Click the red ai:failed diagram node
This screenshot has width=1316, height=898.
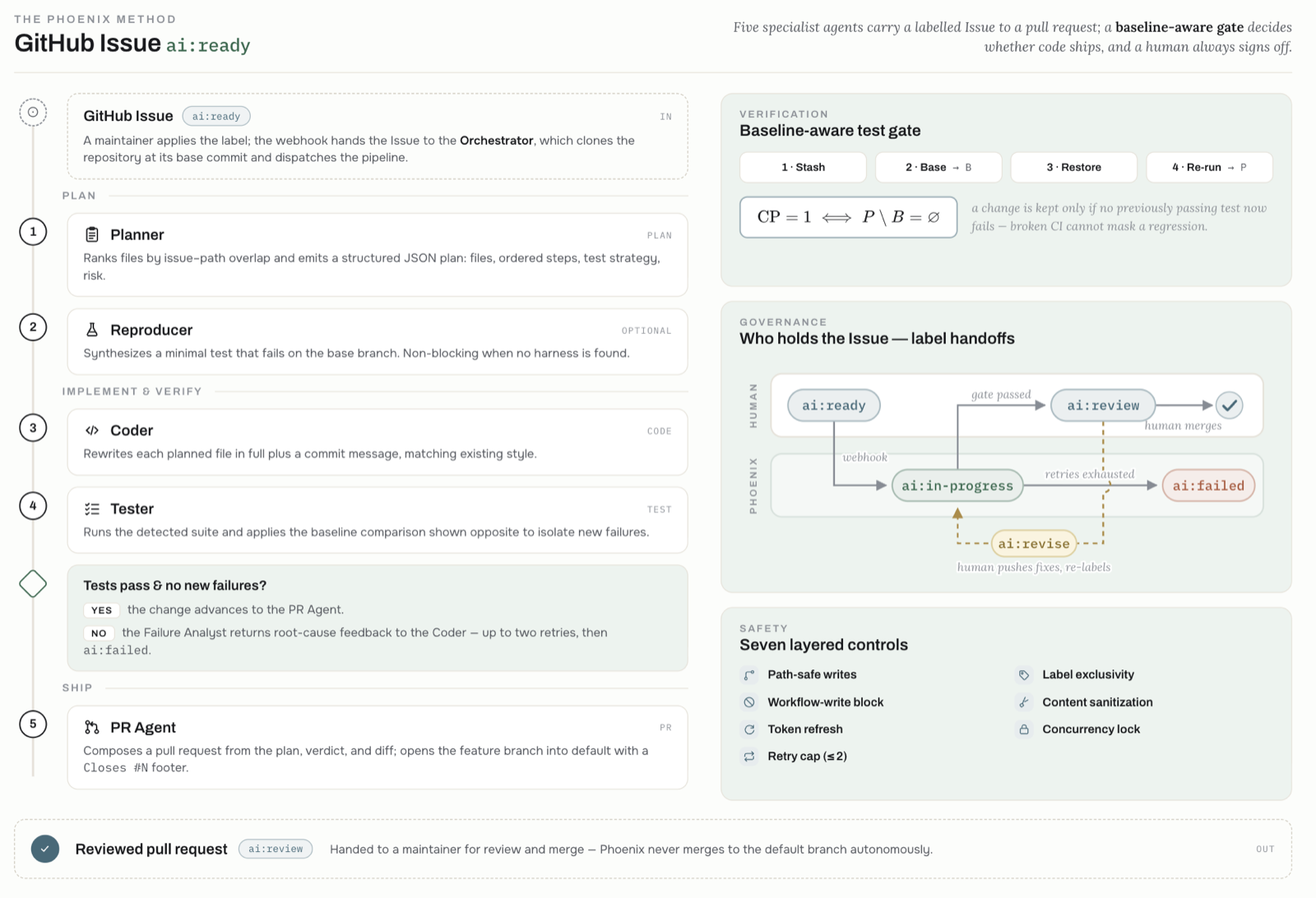(x=1208, y=485)
